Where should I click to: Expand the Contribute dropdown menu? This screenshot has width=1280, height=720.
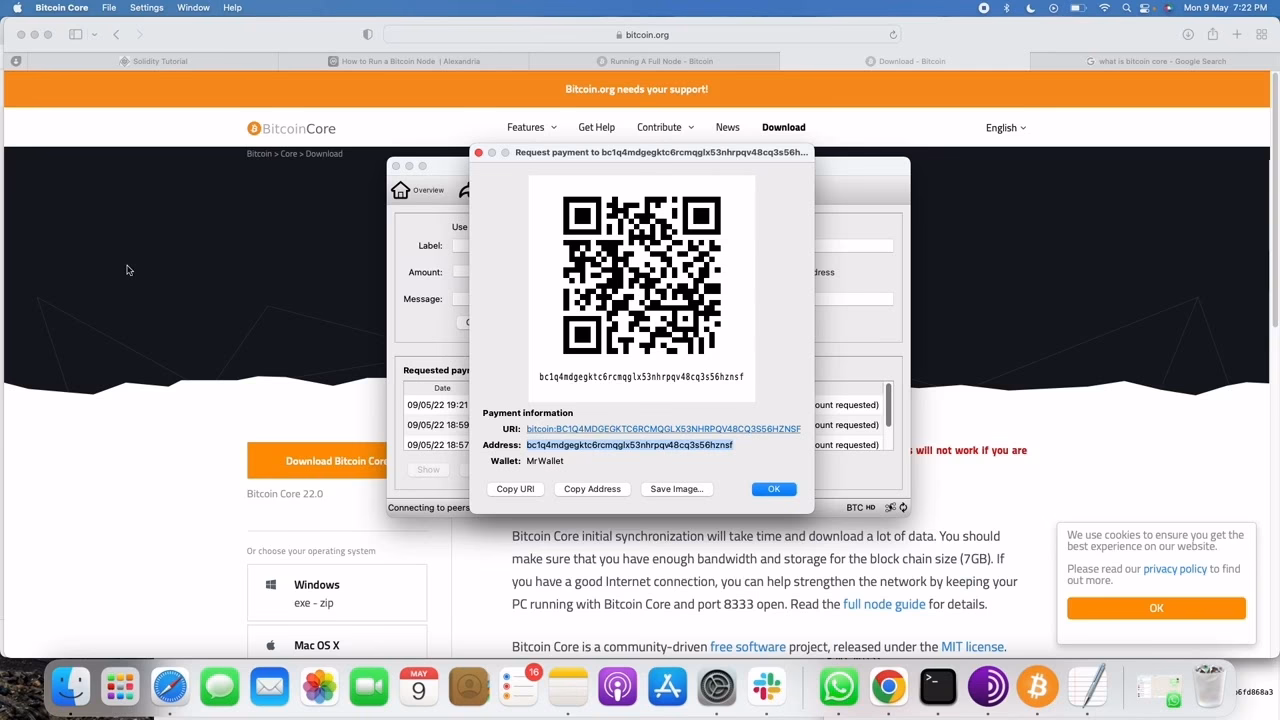pyautogui.click(x=665, y=127)
